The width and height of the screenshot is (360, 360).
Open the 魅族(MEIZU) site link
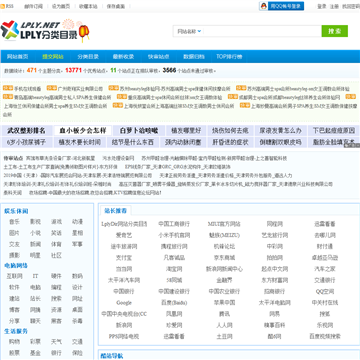[x=224, y=235]
